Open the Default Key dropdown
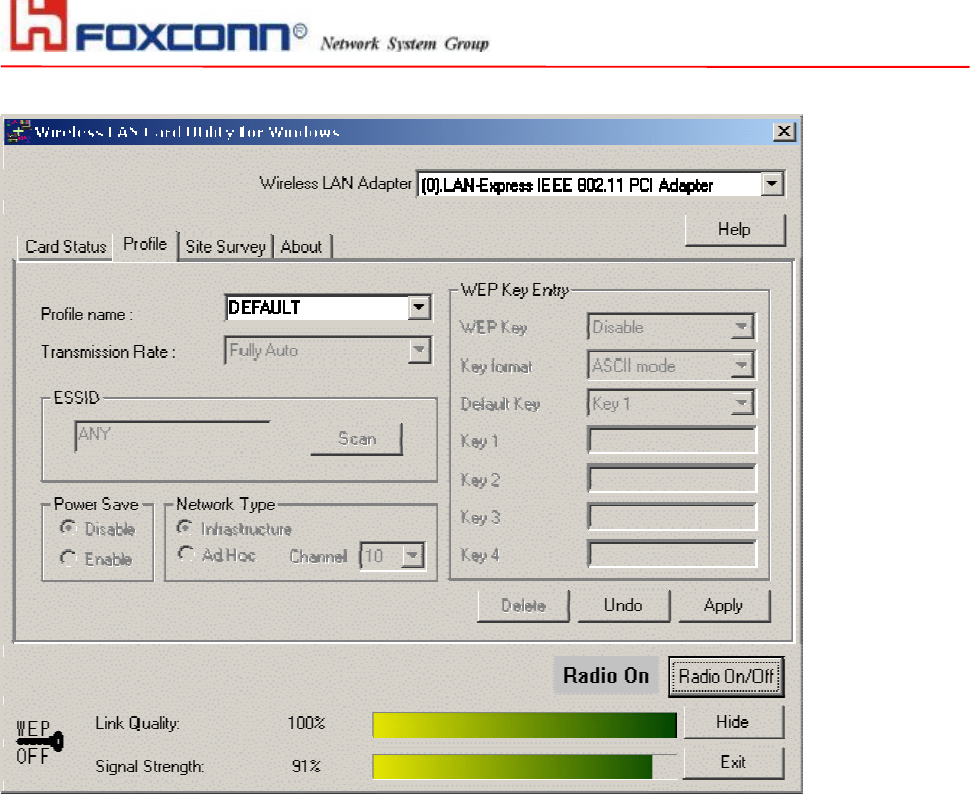Screen dimensions: 970x794 [741, 403]
